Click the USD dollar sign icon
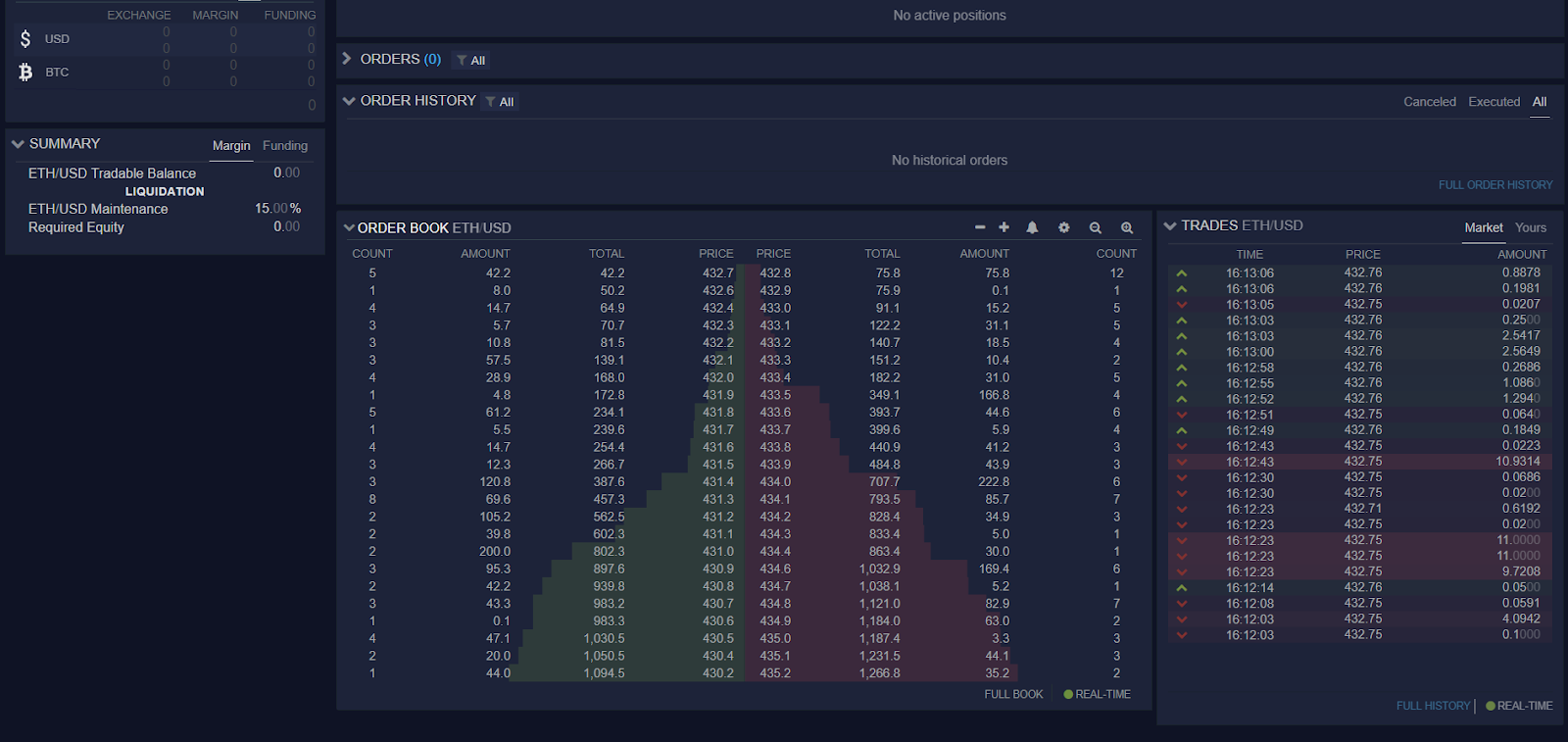 (x=25, y=39)
